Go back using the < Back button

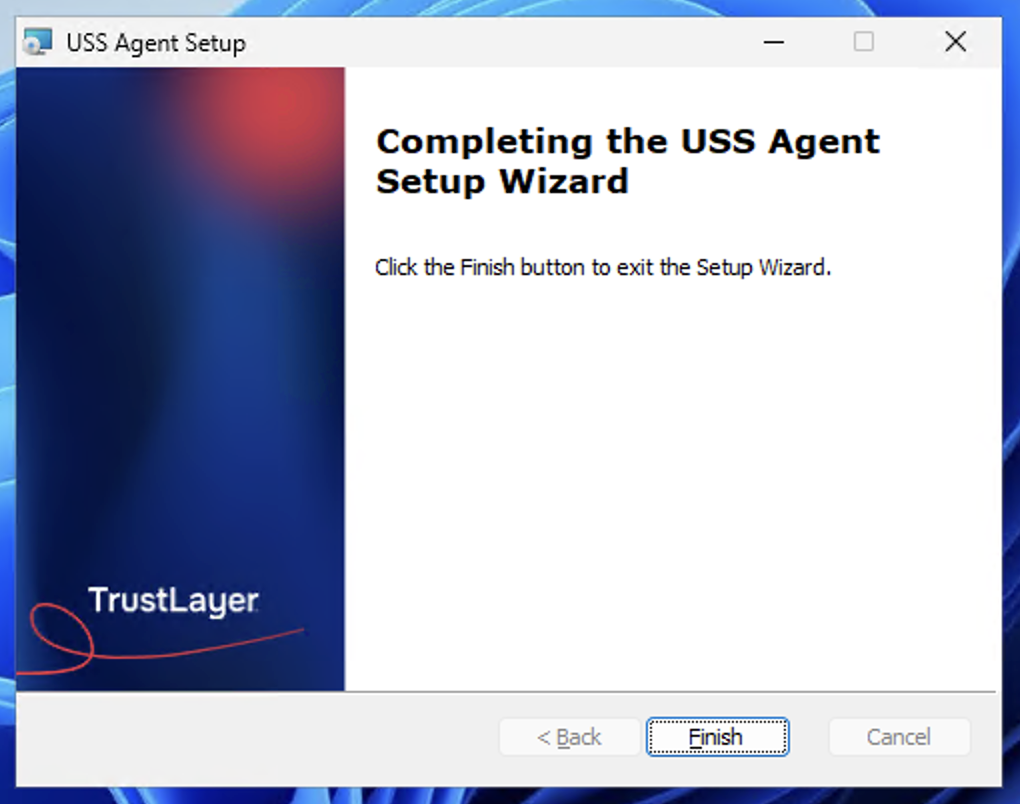(569, 737)
